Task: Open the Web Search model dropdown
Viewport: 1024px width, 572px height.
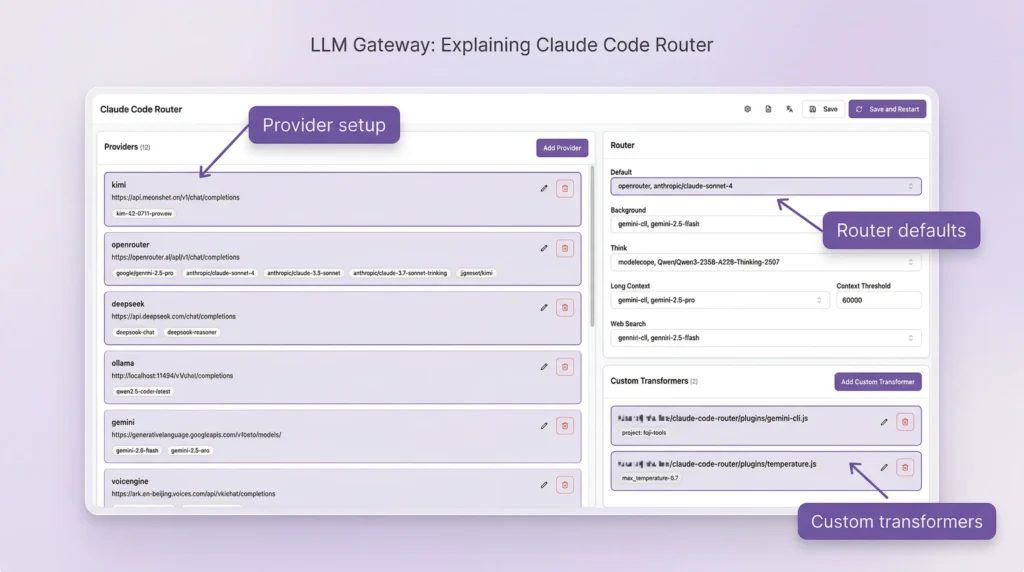Action: coord(765,338)
